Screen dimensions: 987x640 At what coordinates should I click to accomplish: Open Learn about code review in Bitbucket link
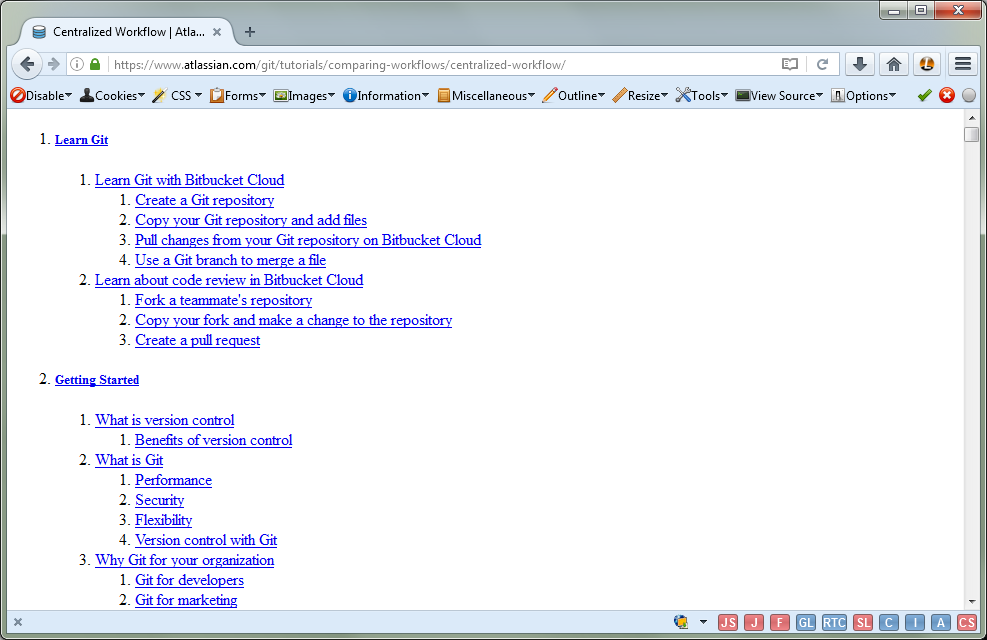point(229,280)
